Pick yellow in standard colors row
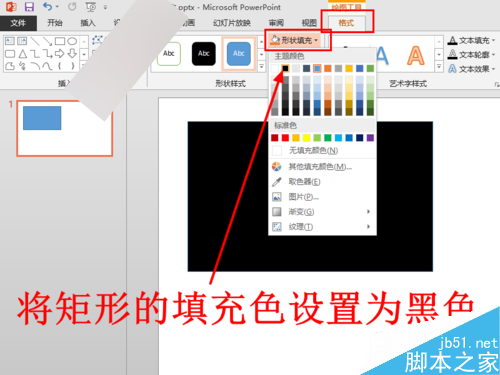 coord(306,138)
